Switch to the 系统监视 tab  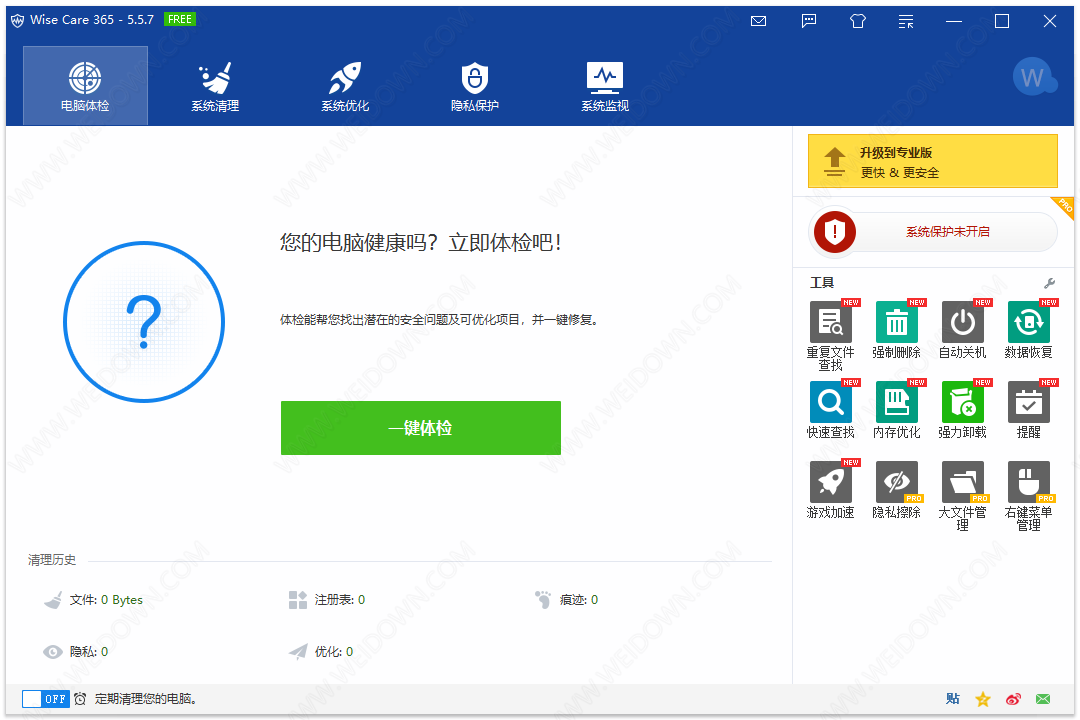pos(605,85)
